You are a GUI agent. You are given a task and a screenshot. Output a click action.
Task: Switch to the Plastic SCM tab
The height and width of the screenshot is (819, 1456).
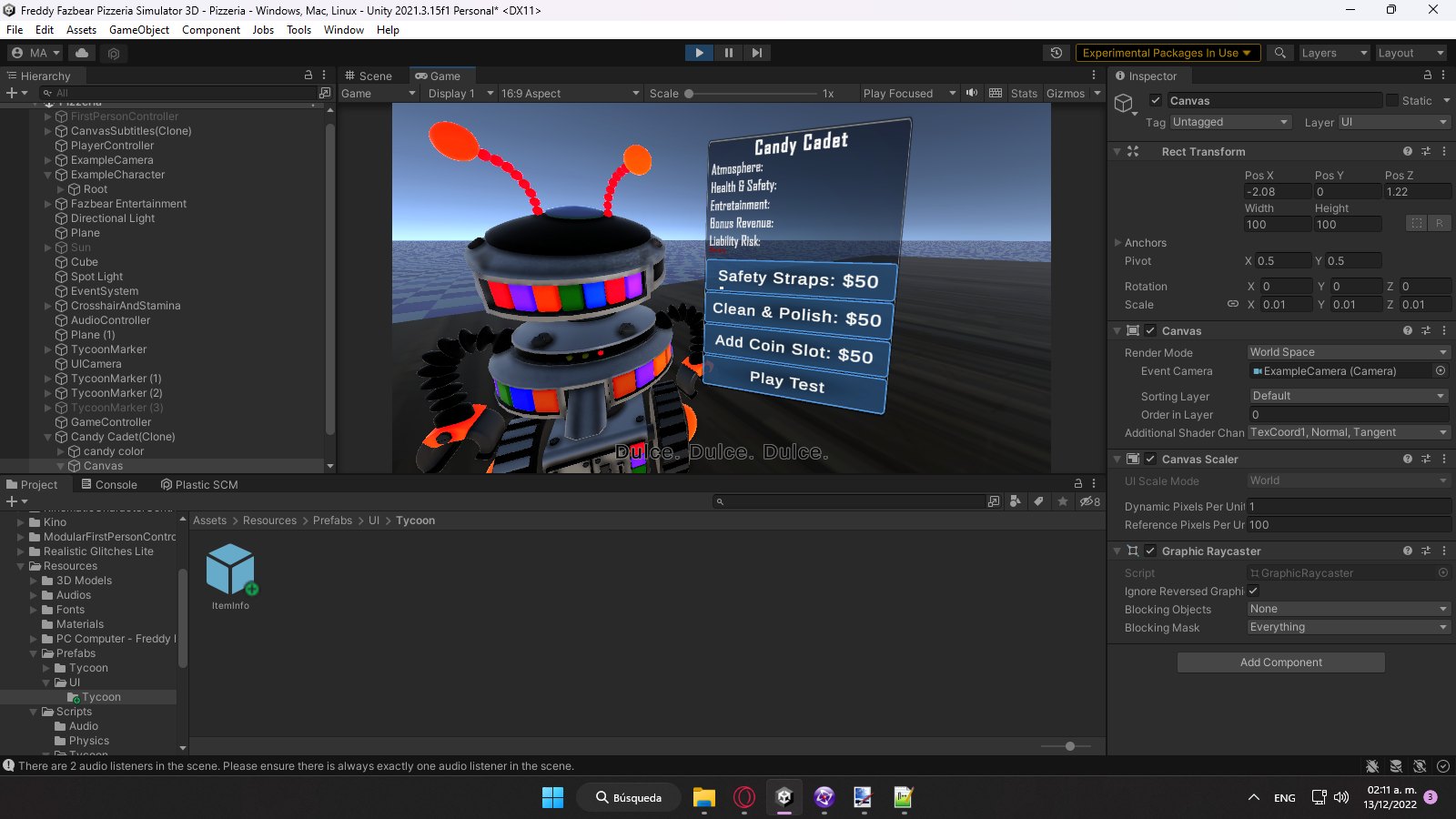coord(199,484)
